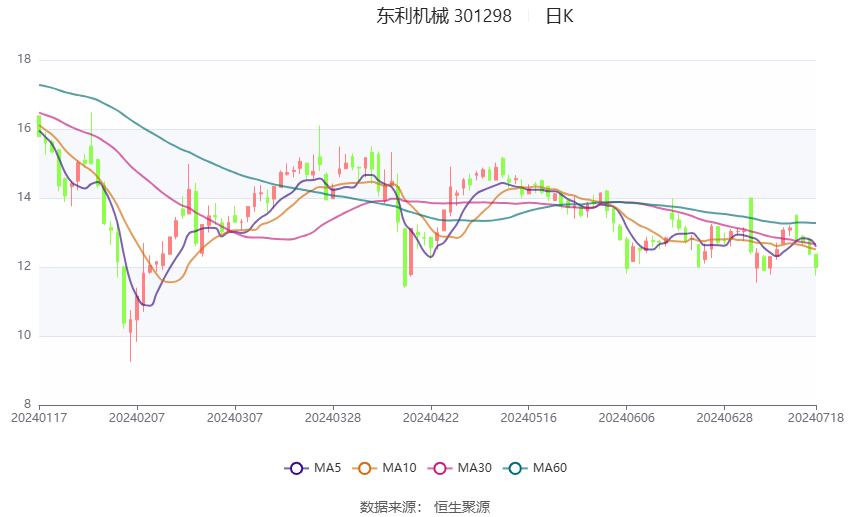The height and width of the screenshot is (517, 850).
Task: Toggle the MA10 orange legend marker
Action: click(364, 468)
